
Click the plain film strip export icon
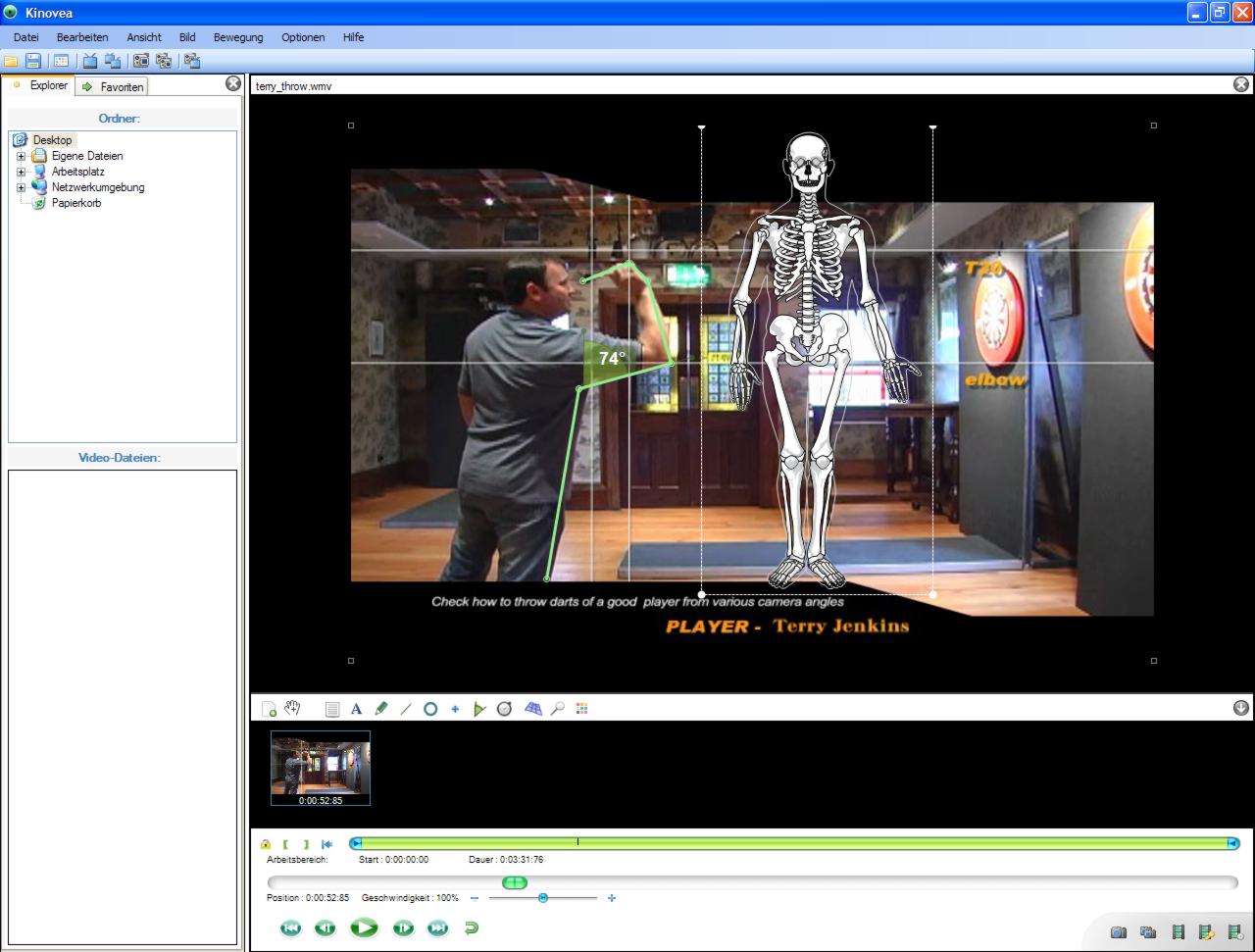[1179, 932]
